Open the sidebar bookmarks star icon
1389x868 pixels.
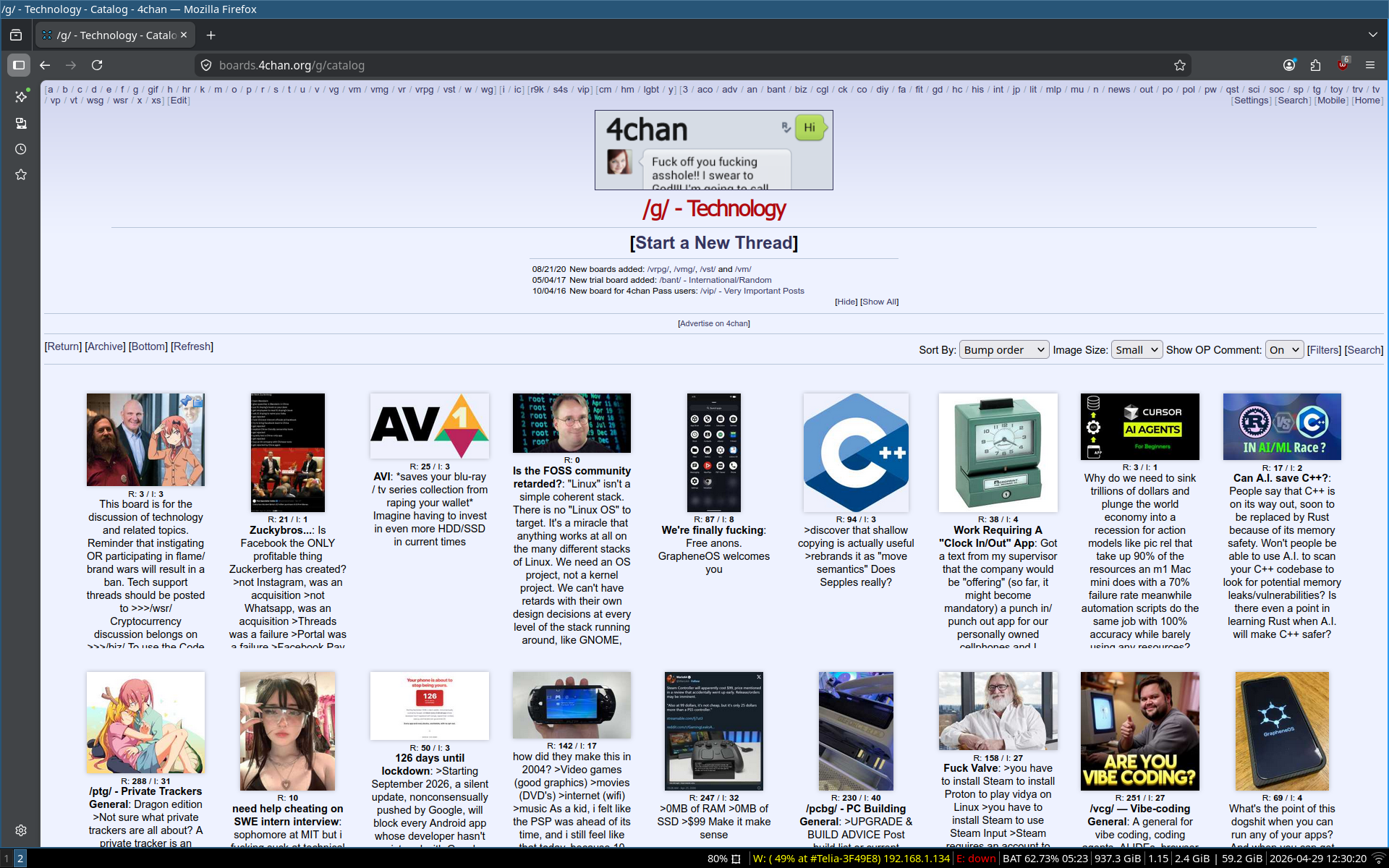21,175
